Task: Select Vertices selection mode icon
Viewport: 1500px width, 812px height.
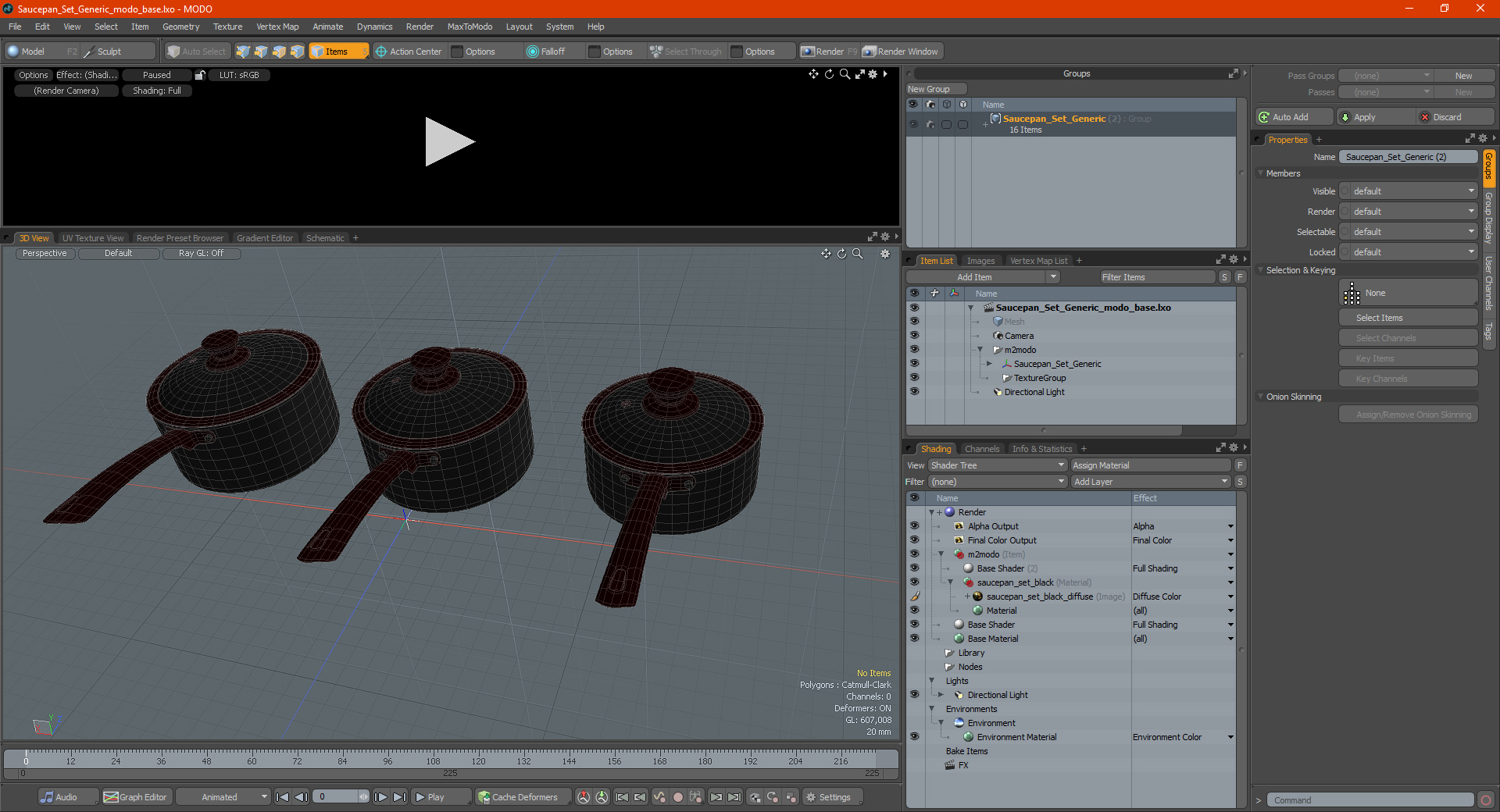Action: tap(243, 52)
